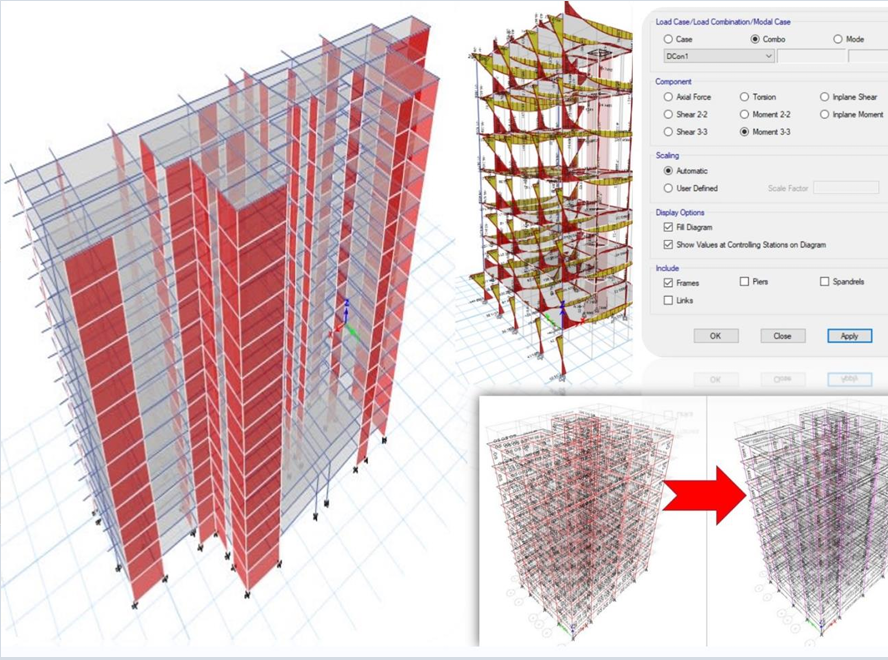Select the Case radio button

coord(668,39)
